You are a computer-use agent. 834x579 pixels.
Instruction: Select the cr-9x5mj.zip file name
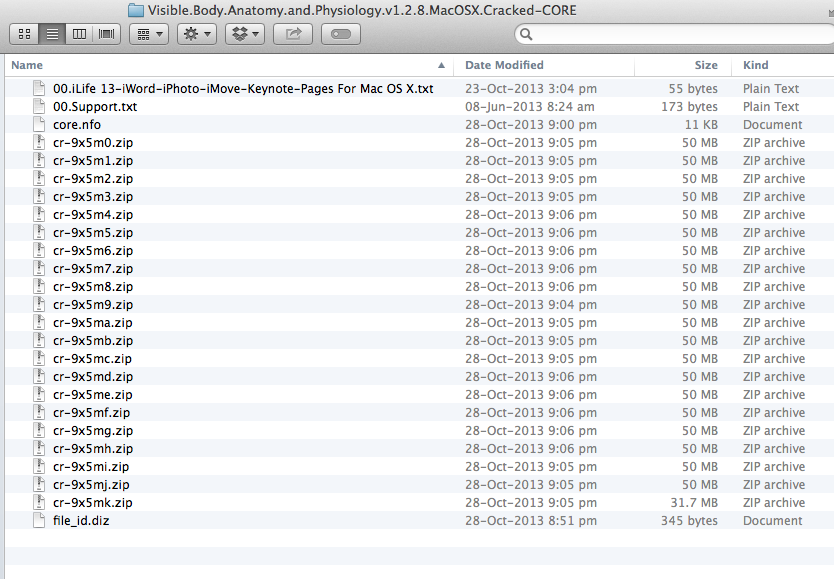[91, 485]
